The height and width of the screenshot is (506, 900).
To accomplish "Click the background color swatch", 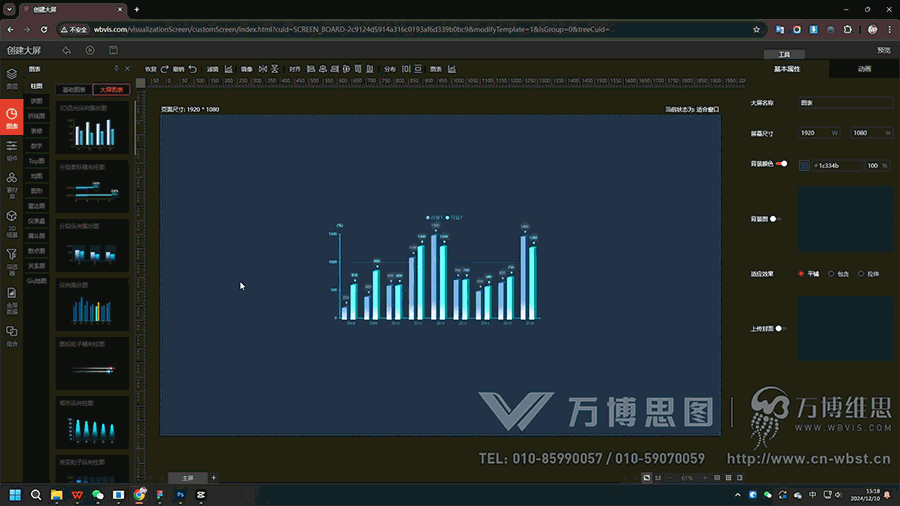I will (x=804, y=165).
